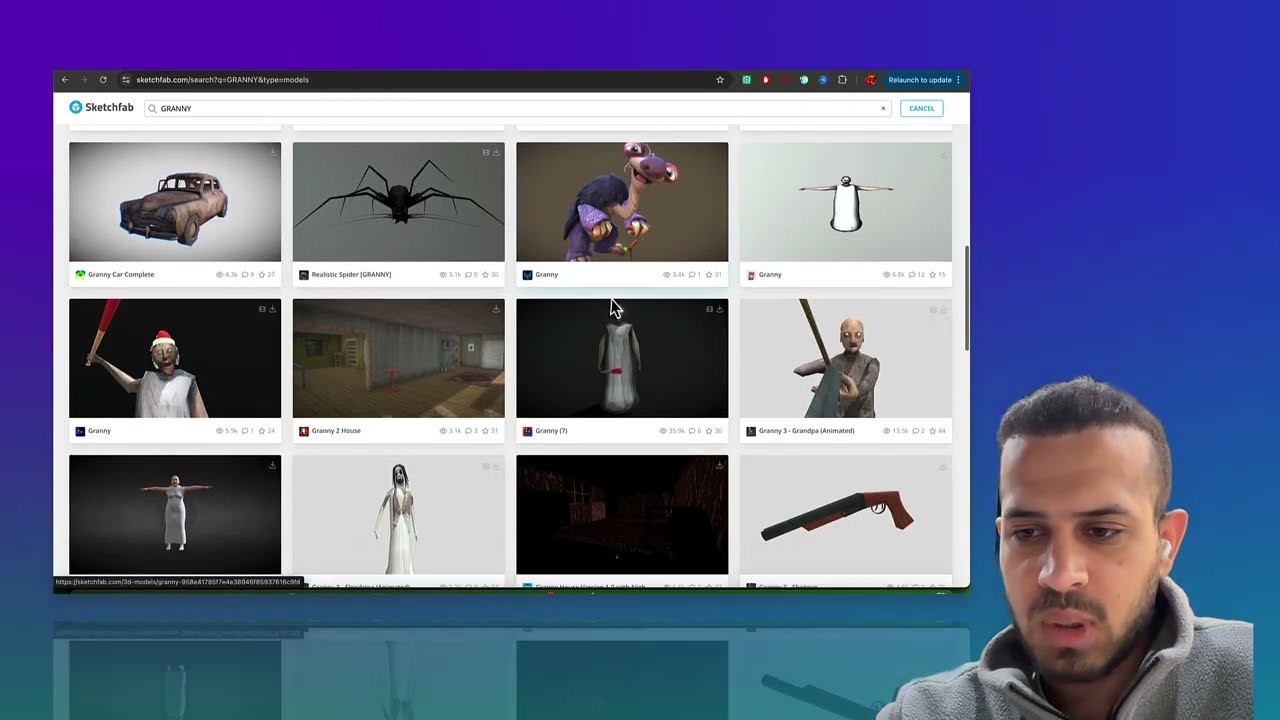Open the Granny 3 Grandpa thumbnail
This screenshot has height=720, width=1280.
pyautogui.click(x=845, y=358)
